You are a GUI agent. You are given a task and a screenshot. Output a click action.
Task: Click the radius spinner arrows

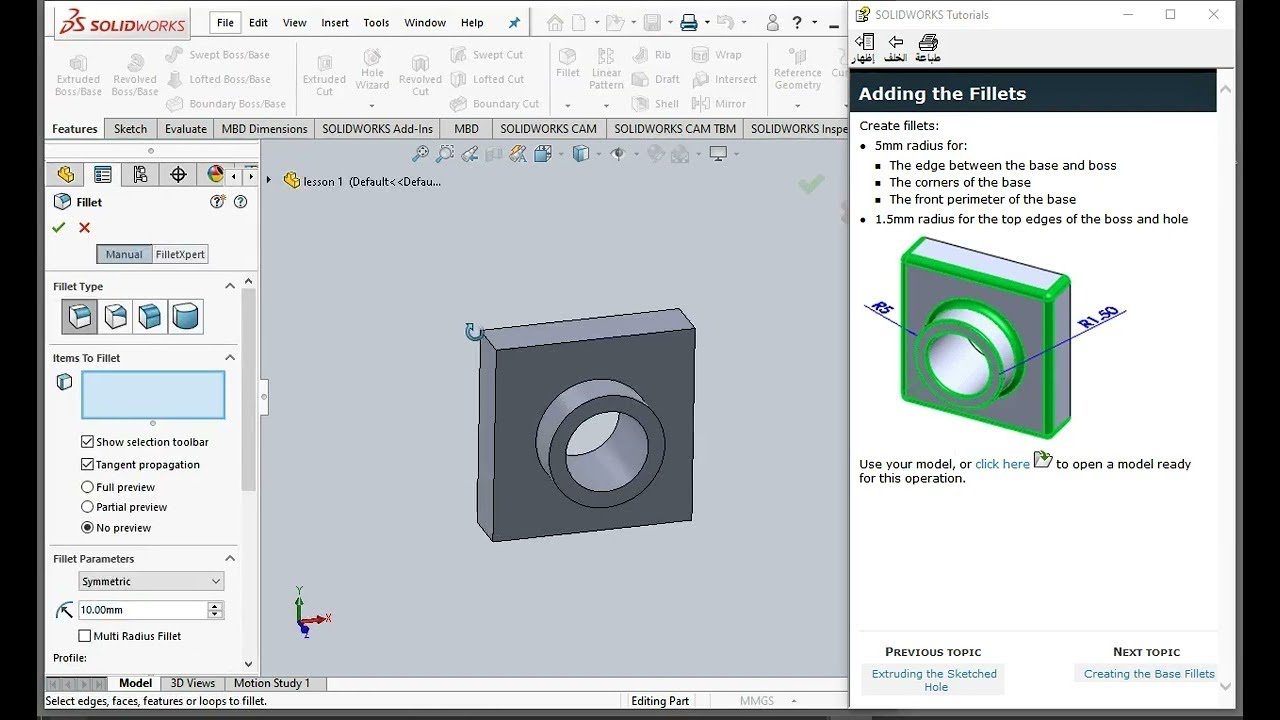pos(215,610)
